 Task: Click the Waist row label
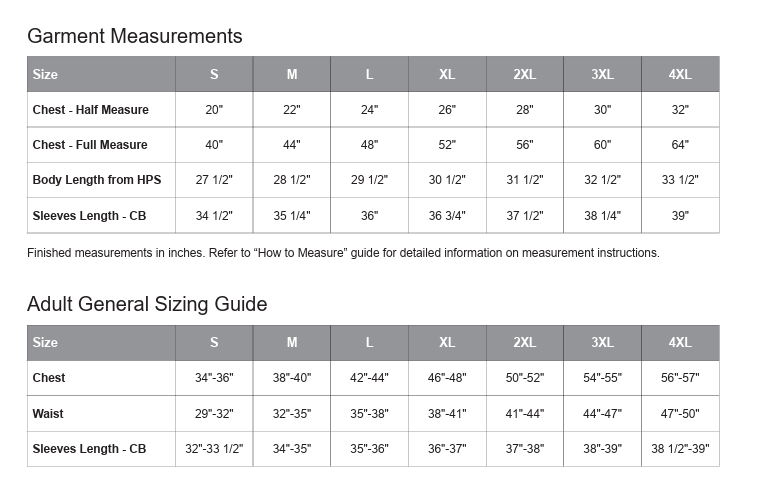tap(48, 413)
